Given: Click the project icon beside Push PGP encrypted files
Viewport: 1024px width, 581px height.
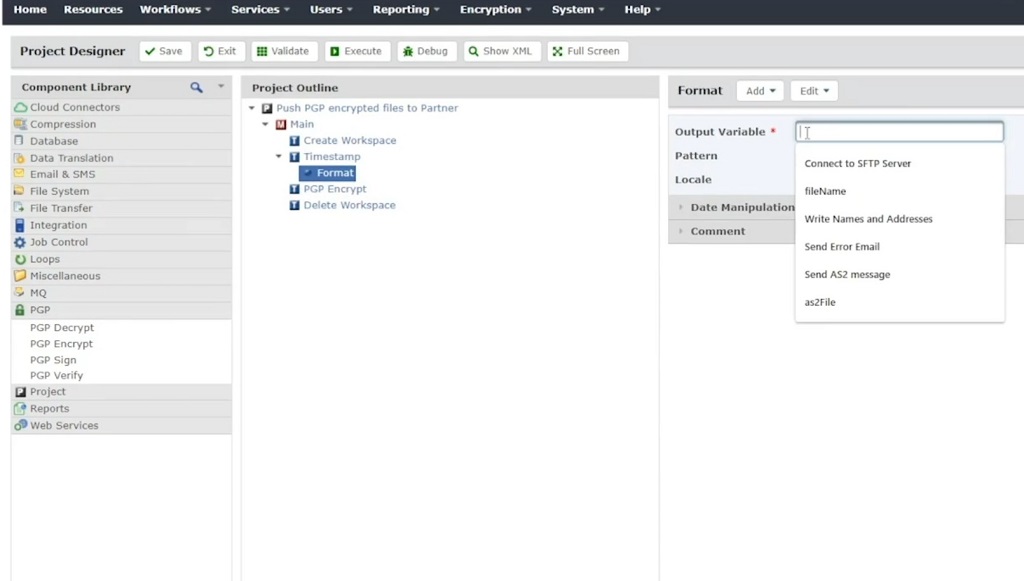Looking at the screenshot, I should point(267,108).
